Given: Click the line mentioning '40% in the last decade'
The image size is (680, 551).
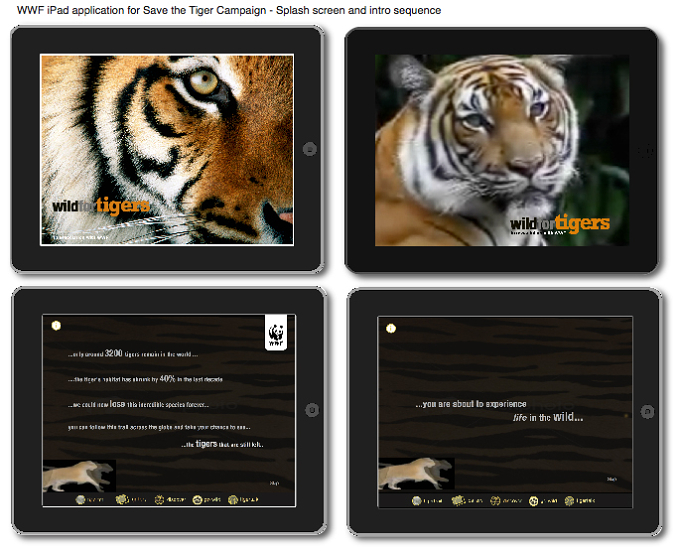Looking at the screenshot, I should tap(145, 378).
